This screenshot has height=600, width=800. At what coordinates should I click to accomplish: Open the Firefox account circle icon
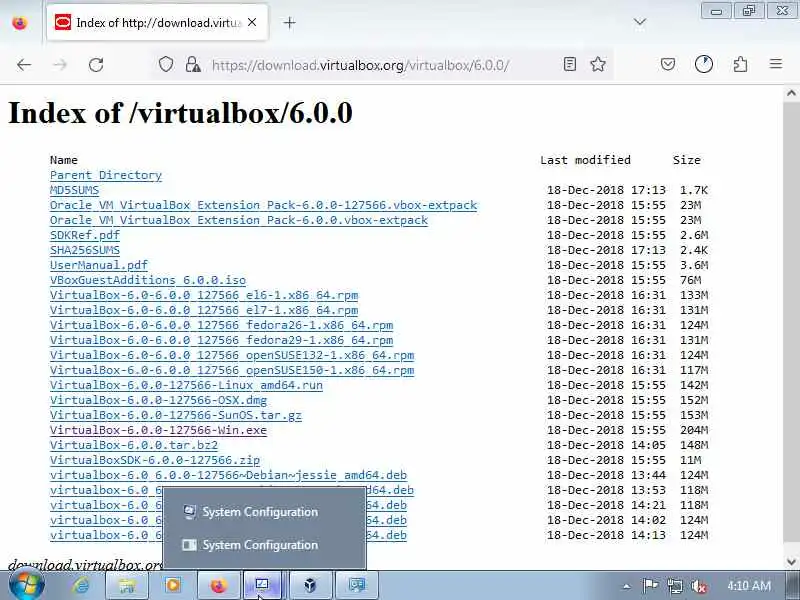click(704, 64)
